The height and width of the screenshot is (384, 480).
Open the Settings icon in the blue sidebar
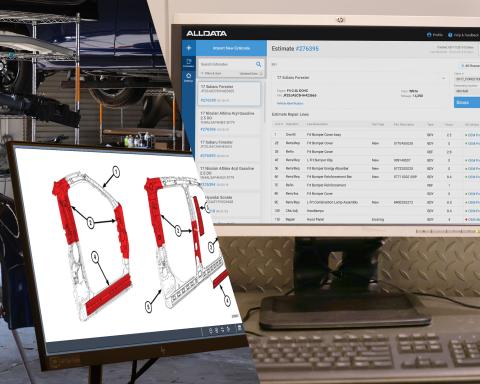[189, 77]
